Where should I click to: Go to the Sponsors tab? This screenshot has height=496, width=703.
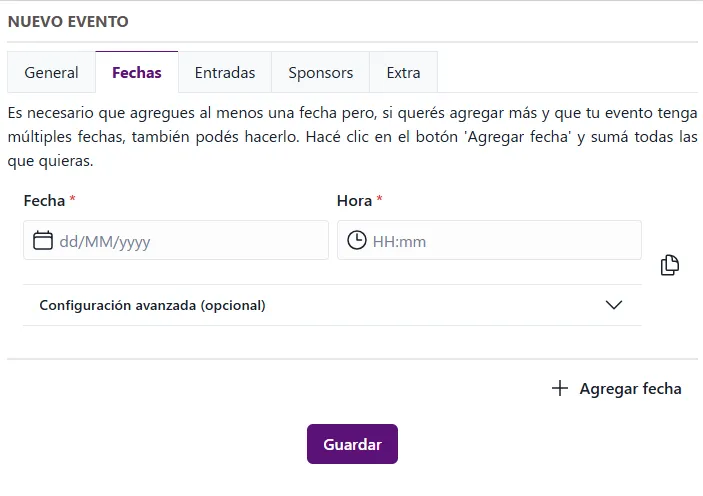point(321,72)
